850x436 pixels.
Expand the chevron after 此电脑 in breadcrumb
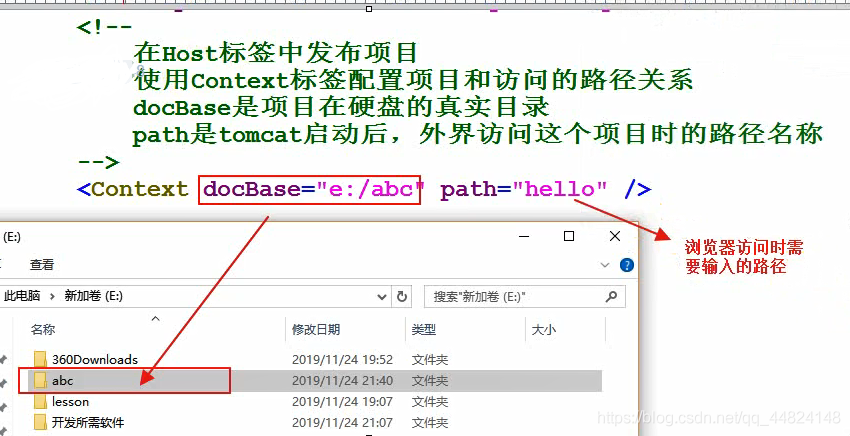click(x=52, y=297)
